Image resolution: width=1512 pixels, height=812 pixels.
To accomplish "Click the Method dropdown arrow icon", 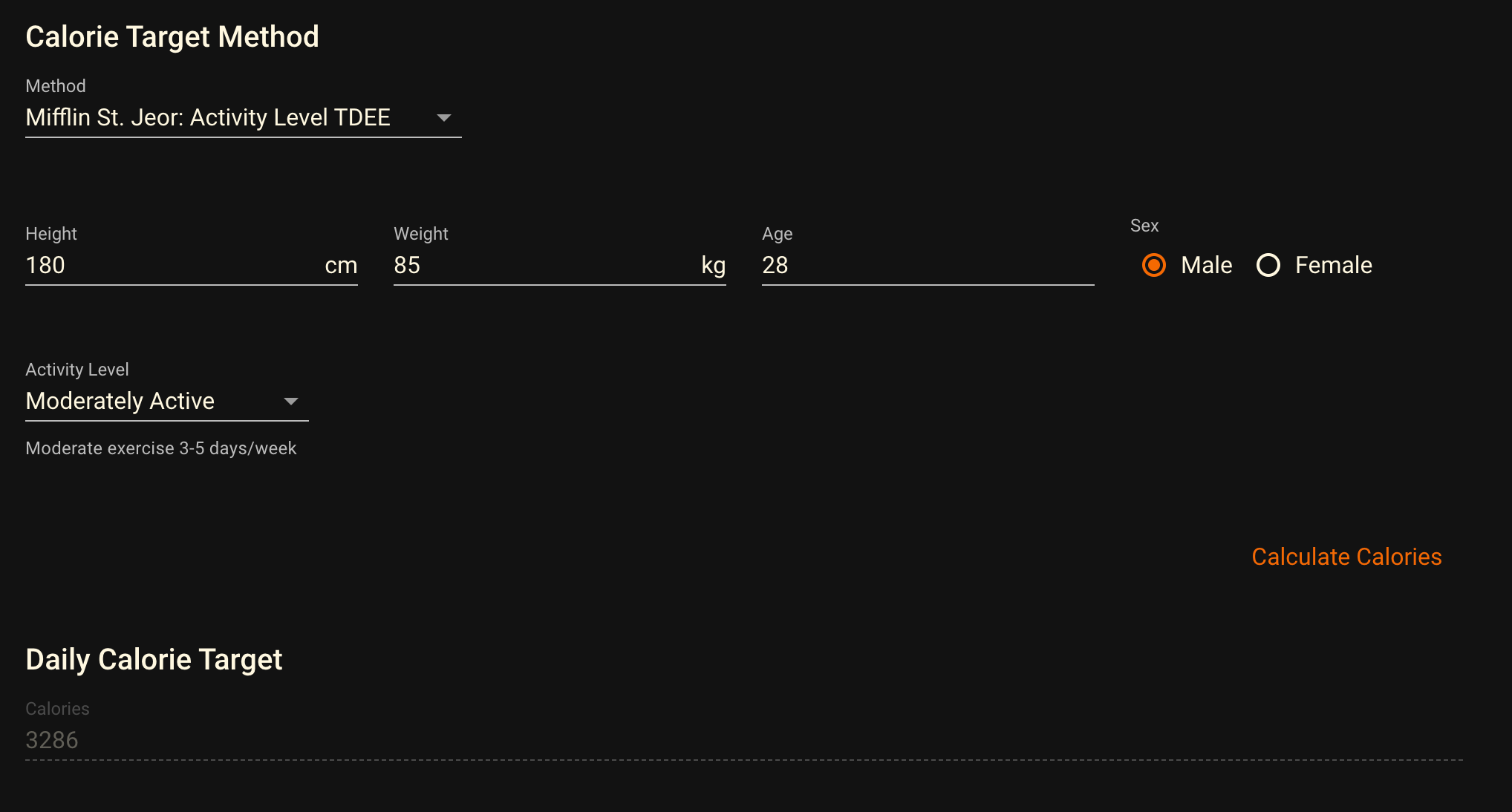I will [444, 118].
